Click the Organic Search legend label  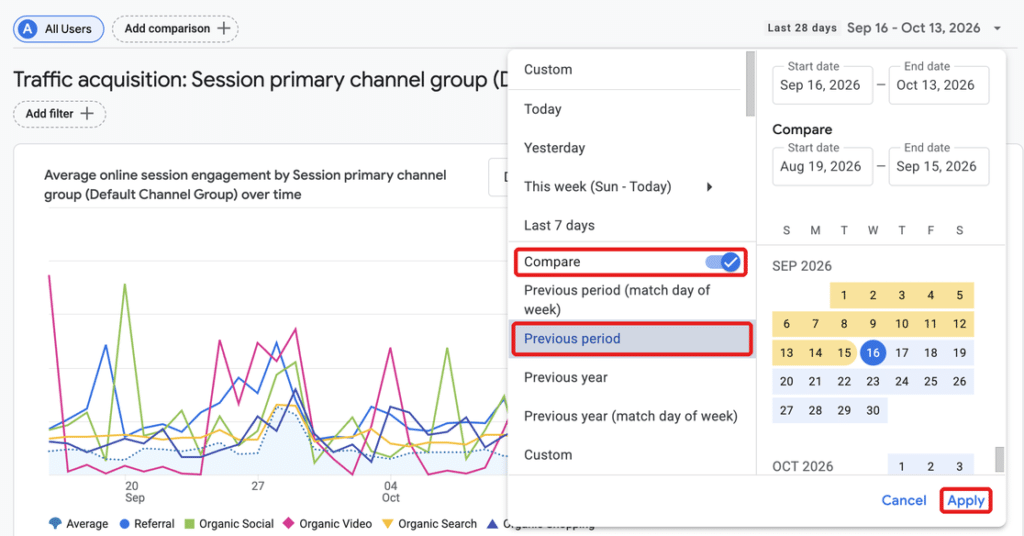(438, 524)
